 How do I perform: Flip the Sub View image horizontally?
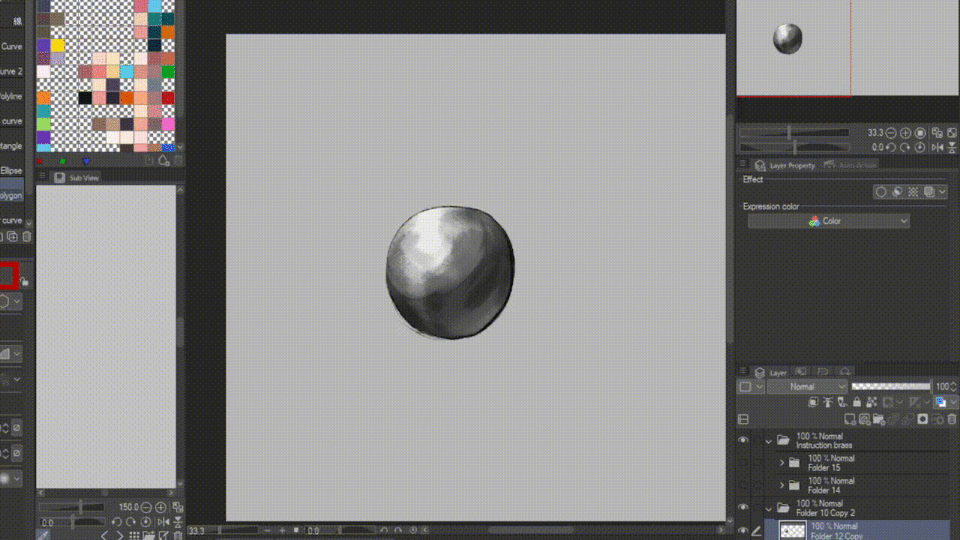[163, 522]
